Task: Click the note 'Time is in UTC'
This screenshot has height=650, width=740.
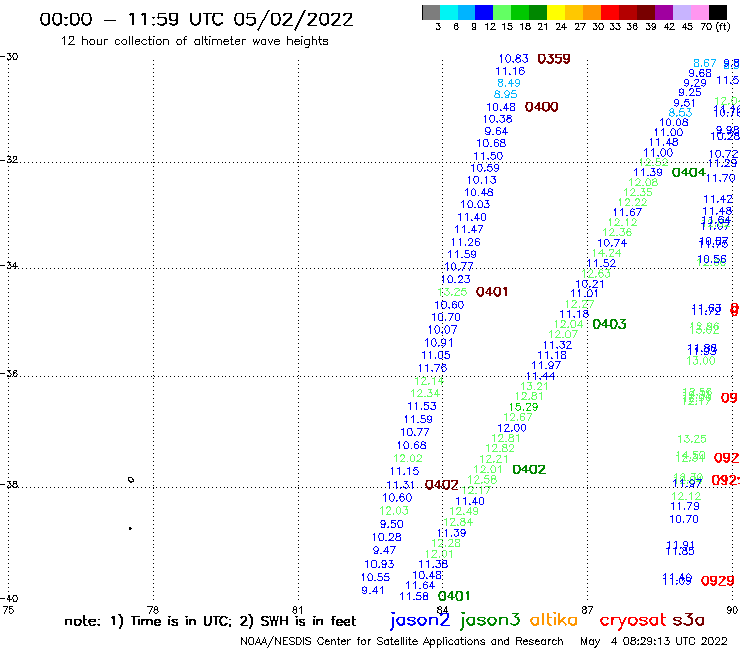Action: 179,621
